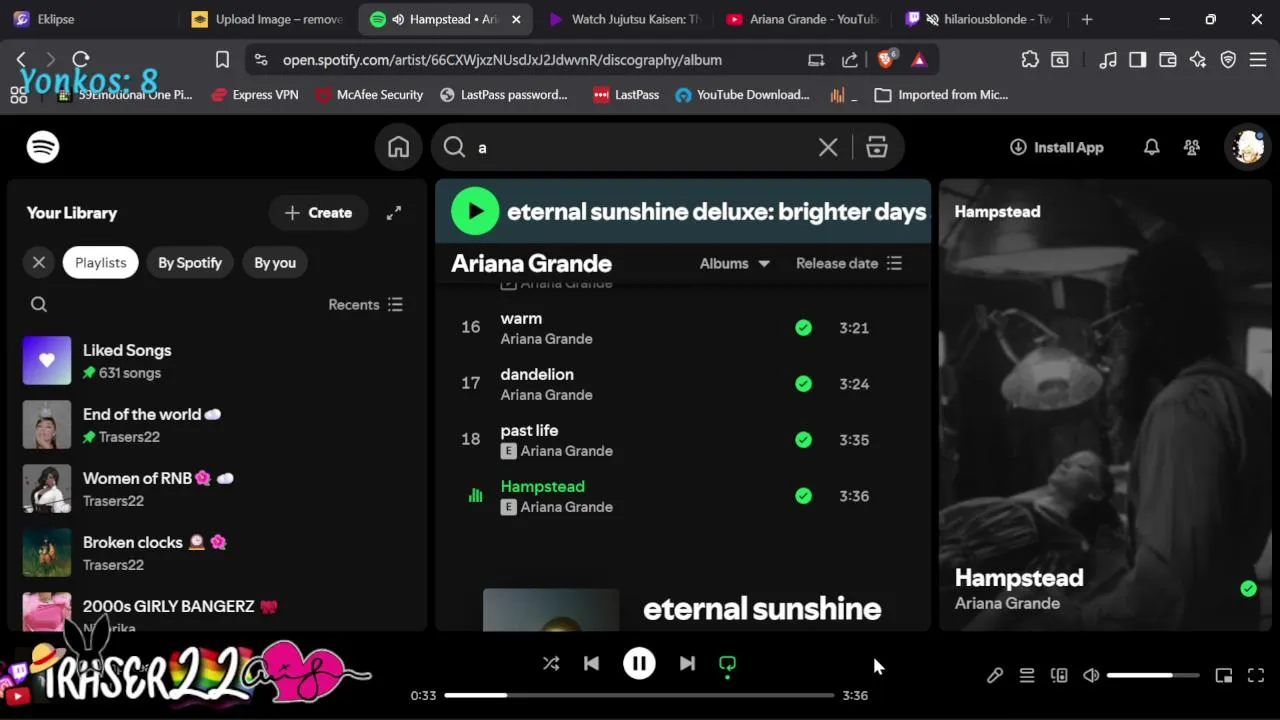Pause playback
This screenshot has width=1280, height=720.
639,663
